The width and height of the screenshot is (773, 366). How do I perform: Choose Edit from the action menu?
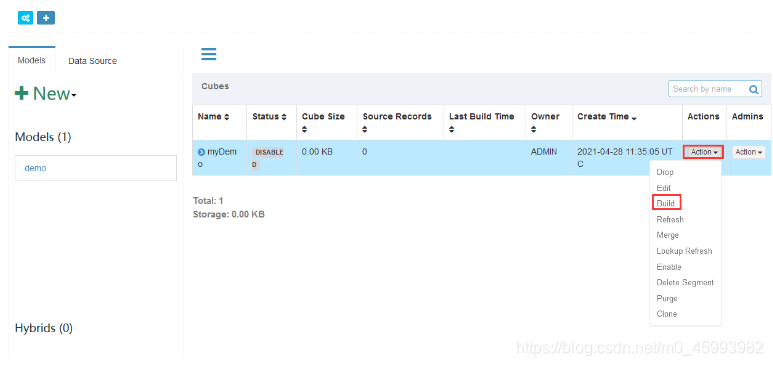tap(664, 188)
